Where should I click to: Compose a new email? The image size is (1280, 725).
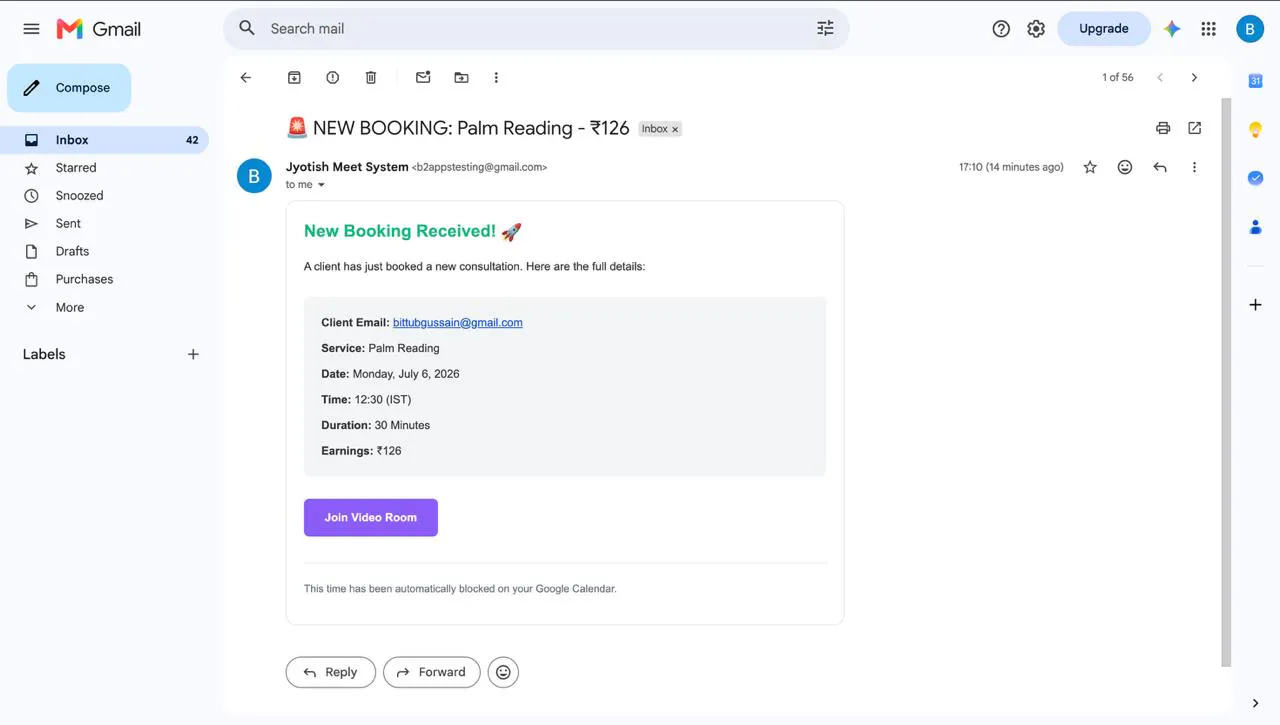(x=69, y=88)
